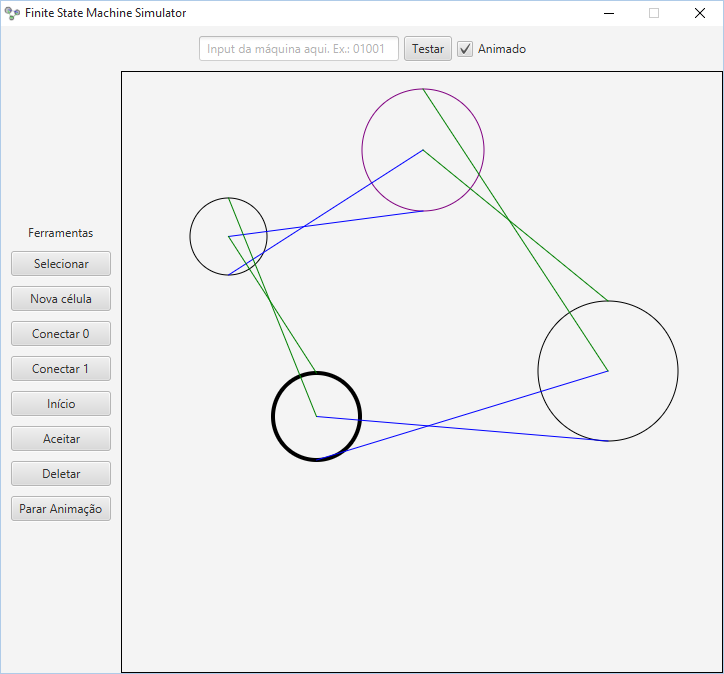This screenshot has height=674, width=724.
Task: Minimize the Finite State Machine Simulator window
Action: click(608, 13)
